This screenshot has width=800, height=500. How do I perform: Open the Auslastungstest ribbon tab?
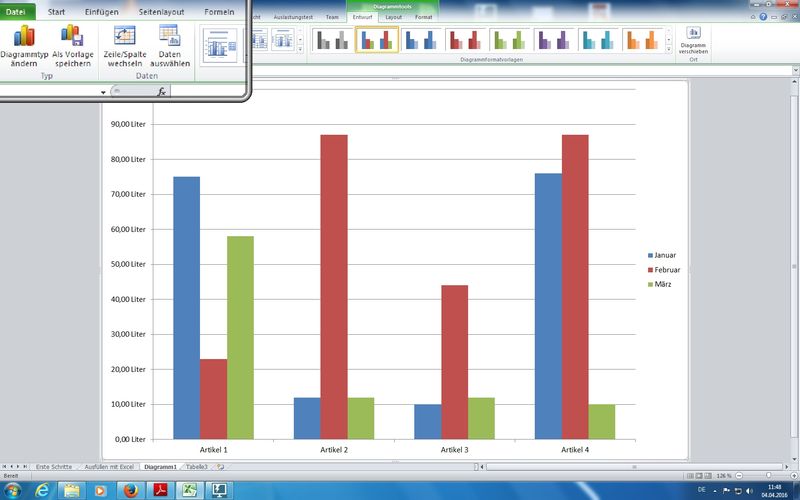(293, 17)
